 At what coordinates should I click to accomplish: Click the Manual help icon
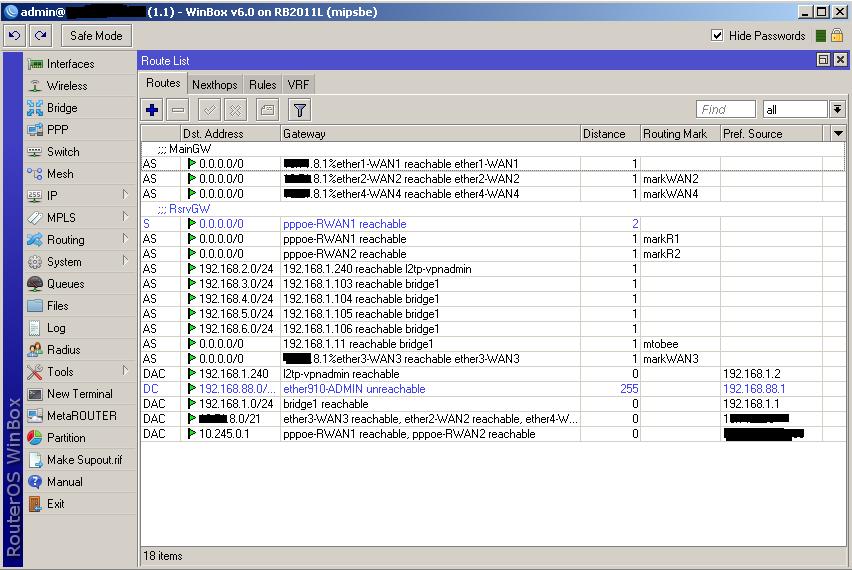click(35, 482)
